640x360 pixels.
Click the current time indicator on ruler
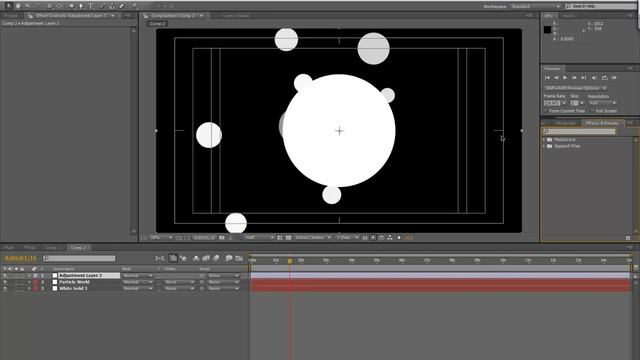[x=290, y=261]
